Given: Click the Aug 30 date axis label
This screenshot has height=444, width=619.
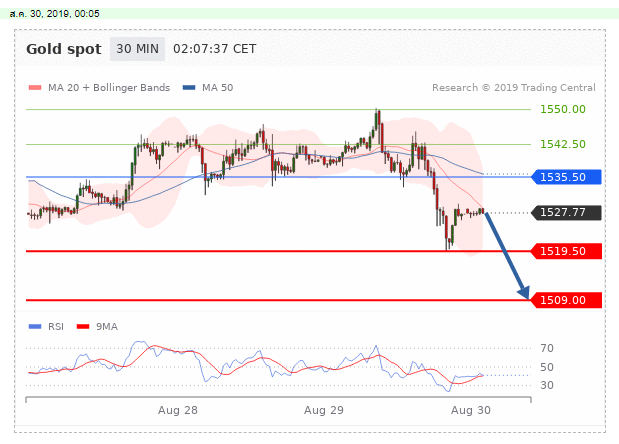Looking at the screenshot, I should [471, 410].
